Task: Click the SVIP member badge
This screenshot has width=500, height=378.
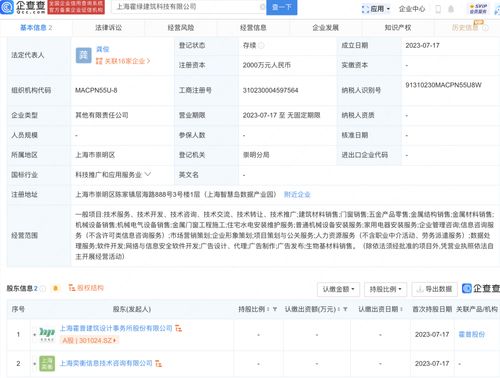Action: (478, 9)
